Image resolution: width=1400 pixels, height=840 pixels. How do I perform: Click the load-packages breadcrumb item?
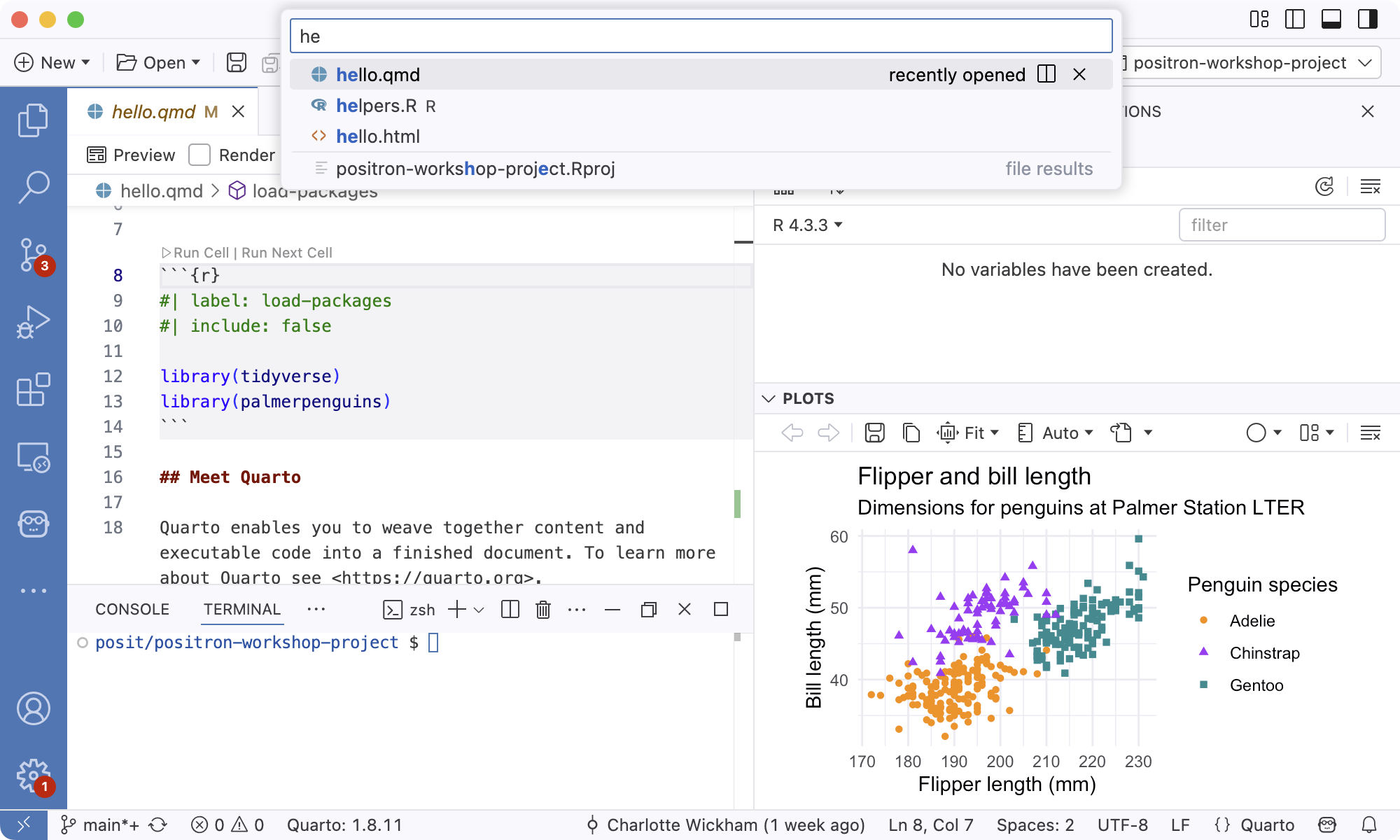(x=304, y=190)
